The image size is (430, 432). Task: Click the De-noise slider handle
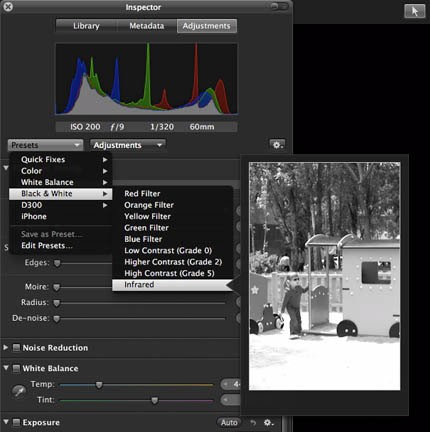pos(57,319)
